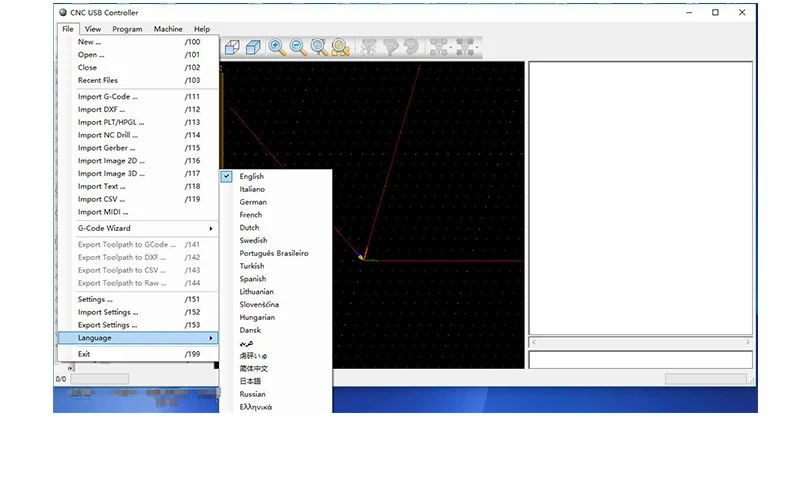This screenshot has width=800, height=482.
Task: Select Russian language
Action: [x=276, y=394]
